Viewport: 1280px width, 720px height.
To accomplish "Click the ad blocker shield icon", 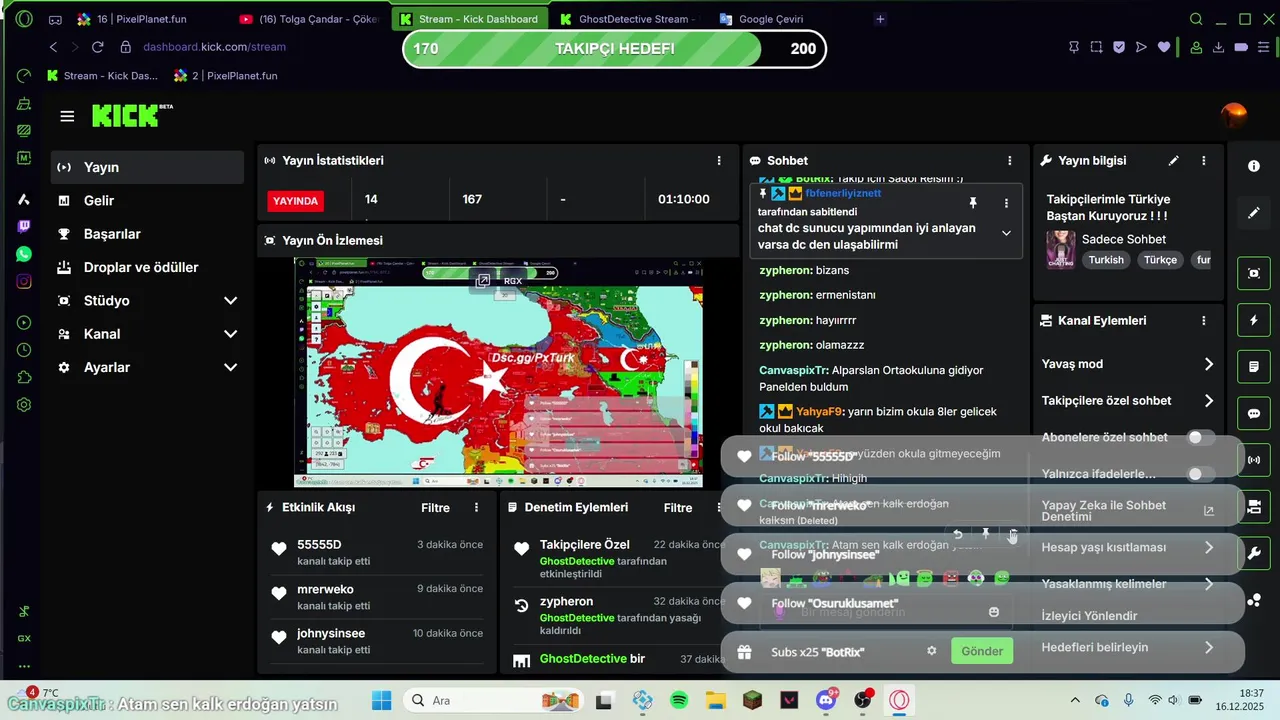I will click(1118, 47).
